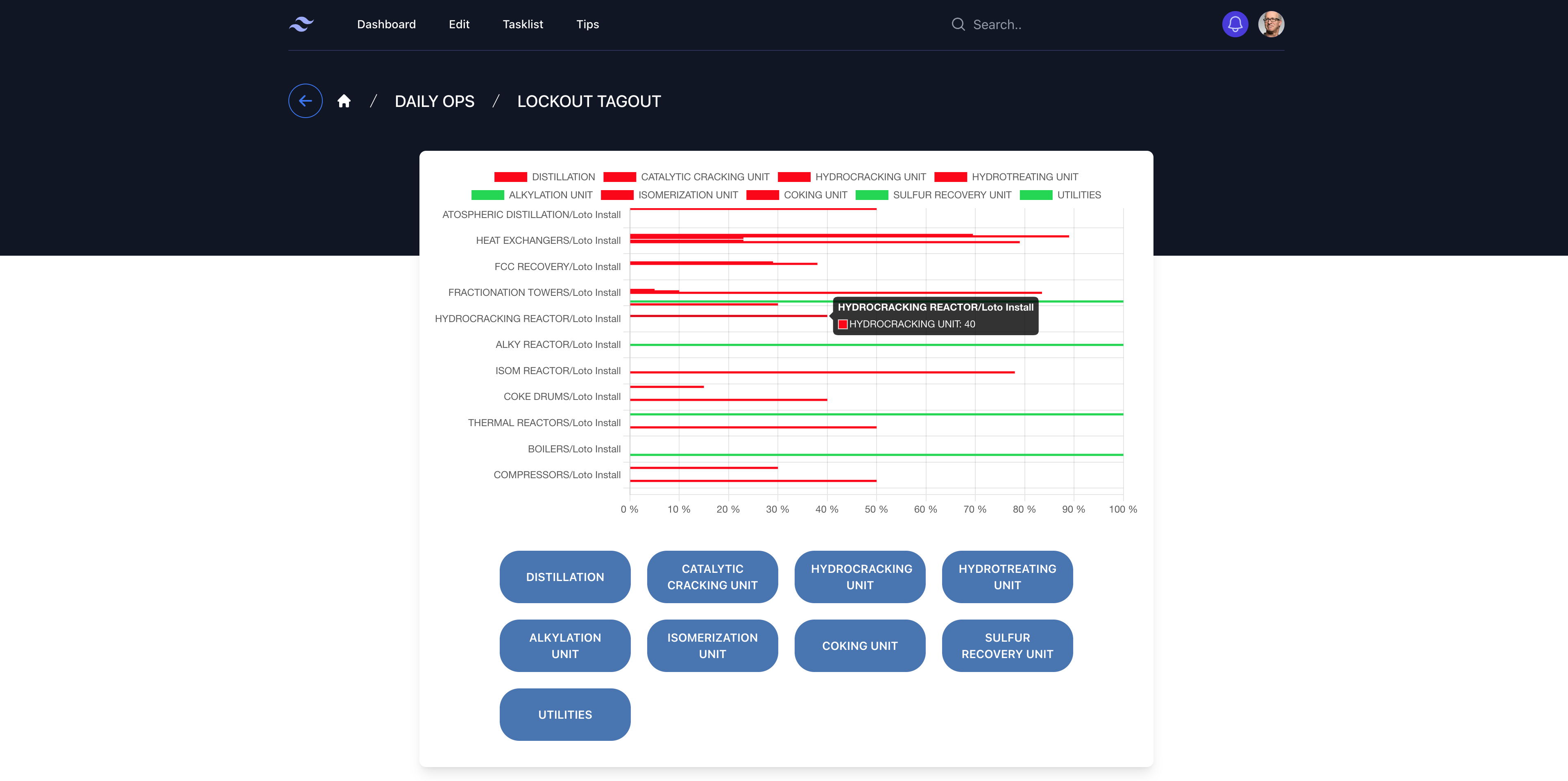1568x781 pixels.
Task: Open the notifications bell icon
Action: (x=1235, y=24)
